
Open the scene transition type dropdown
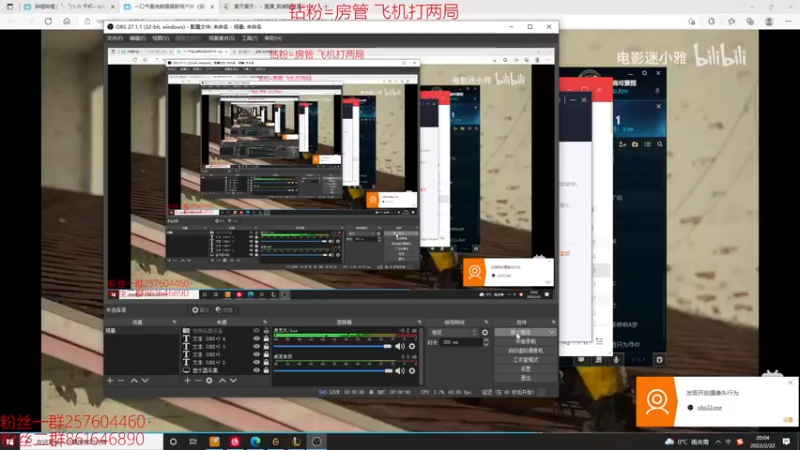(454, 333)
